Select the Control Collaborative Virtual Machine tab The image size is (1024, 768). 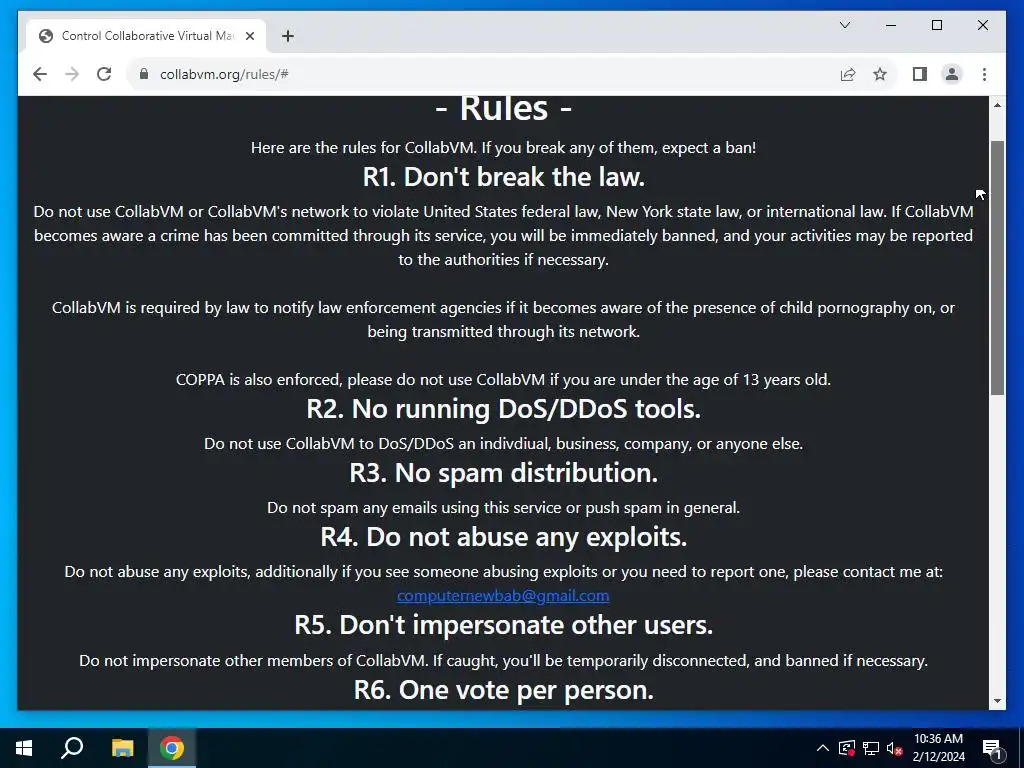click(x=146, y=36)
